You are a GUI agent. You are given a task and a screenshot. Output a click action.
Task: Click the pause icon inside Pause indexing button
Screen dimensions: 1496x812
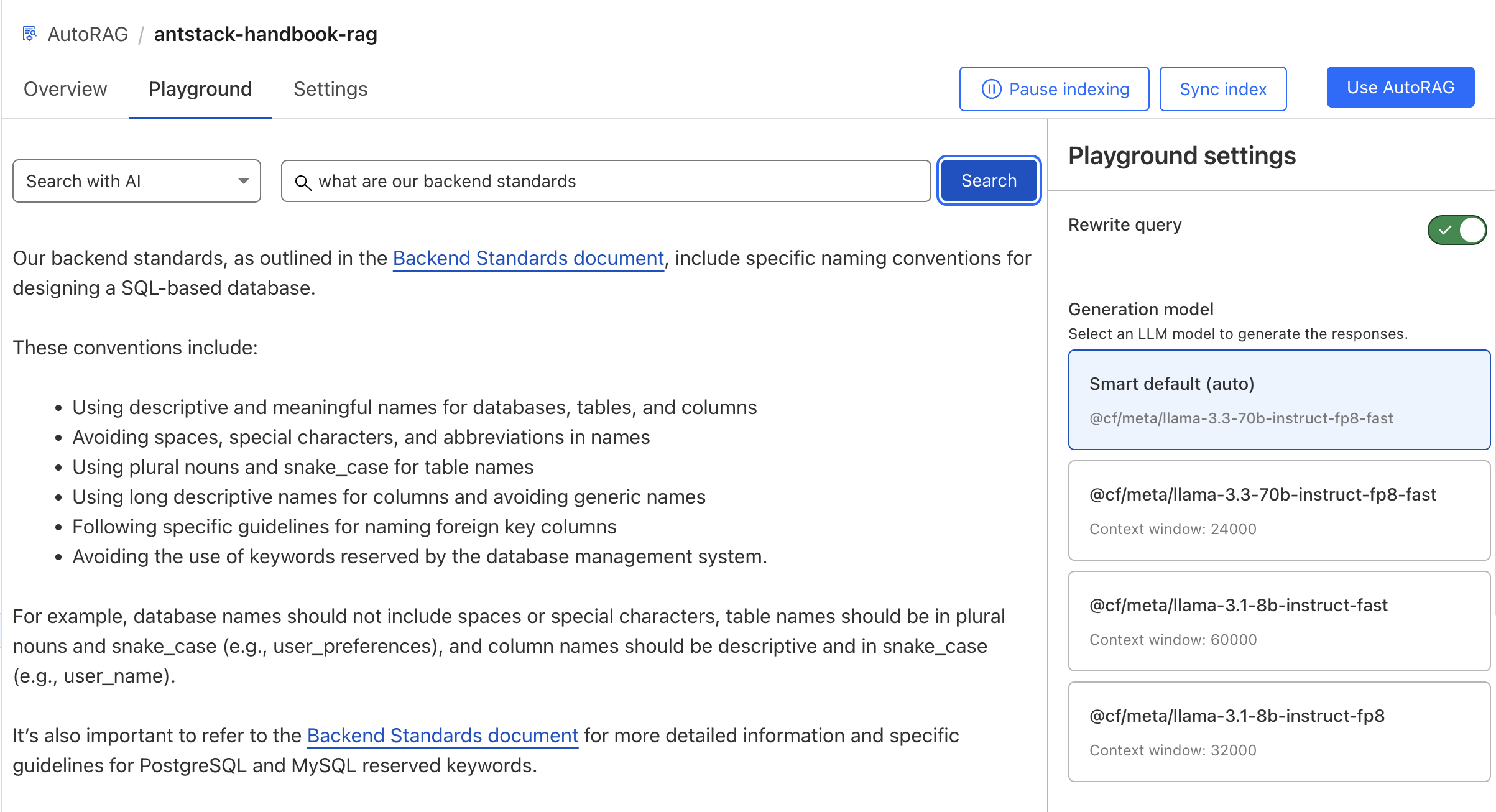[x=990, y=88]
